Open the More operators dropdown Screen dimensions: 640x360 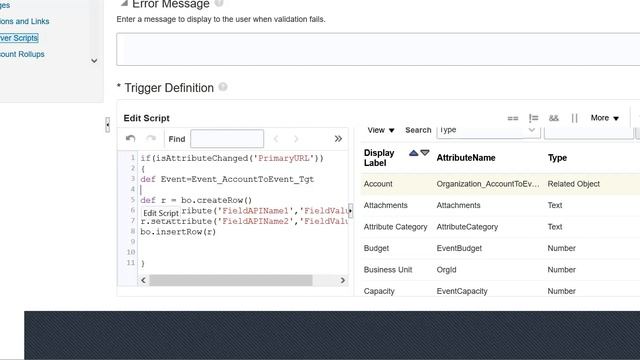tap(604, 118)
